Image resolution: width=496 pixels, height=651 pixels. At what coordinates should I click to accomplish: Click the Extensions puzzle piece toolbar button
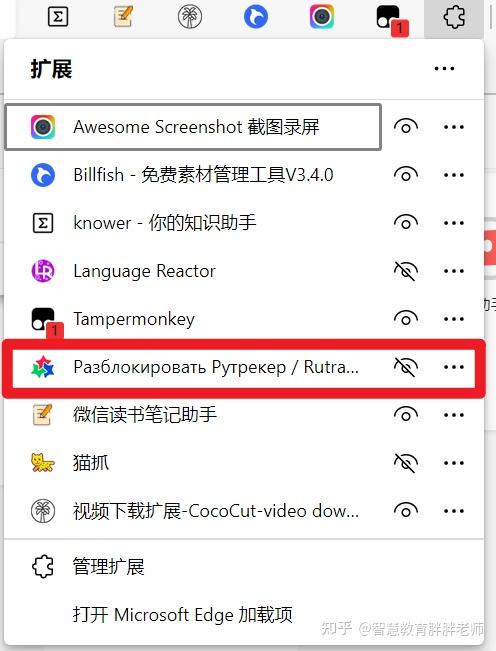point(454,17)
